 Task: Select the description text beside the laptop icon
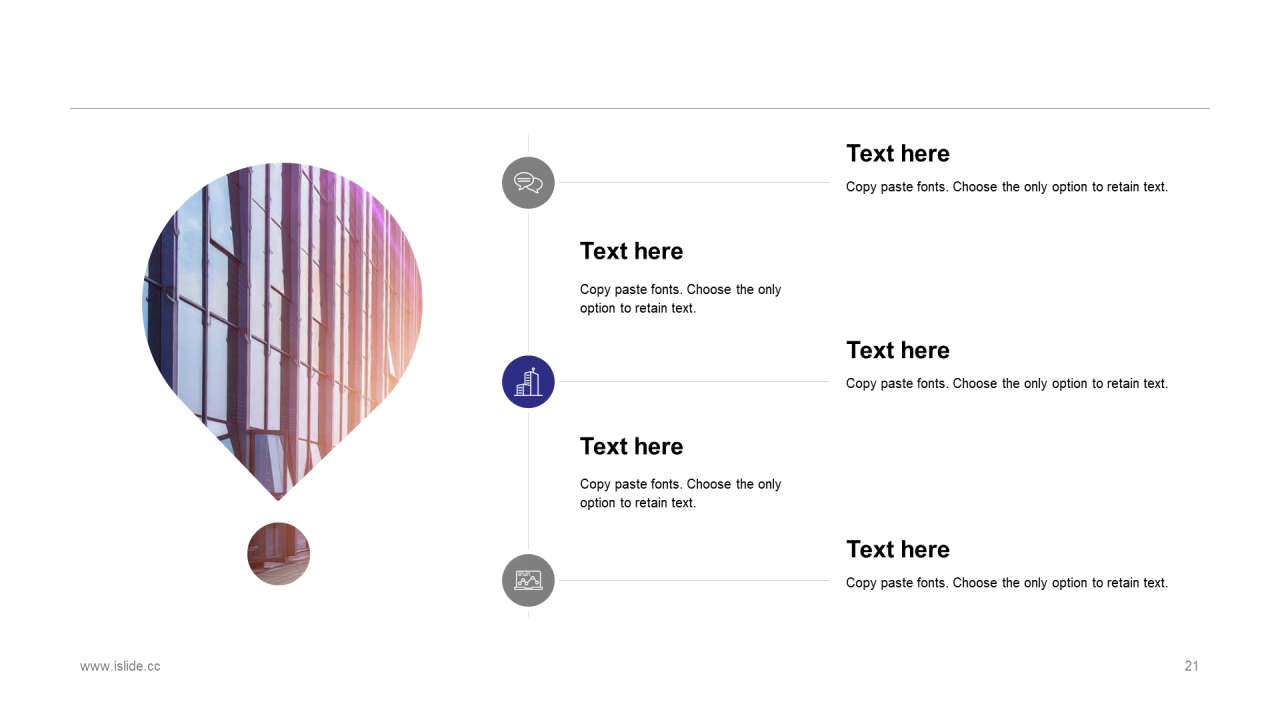pyautogui.click(x=1007, y=583)
